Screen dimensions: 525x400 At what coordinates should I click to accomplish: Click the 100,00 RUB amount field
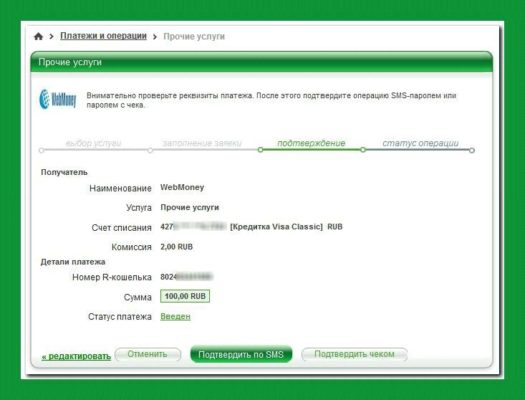(185, 296)
